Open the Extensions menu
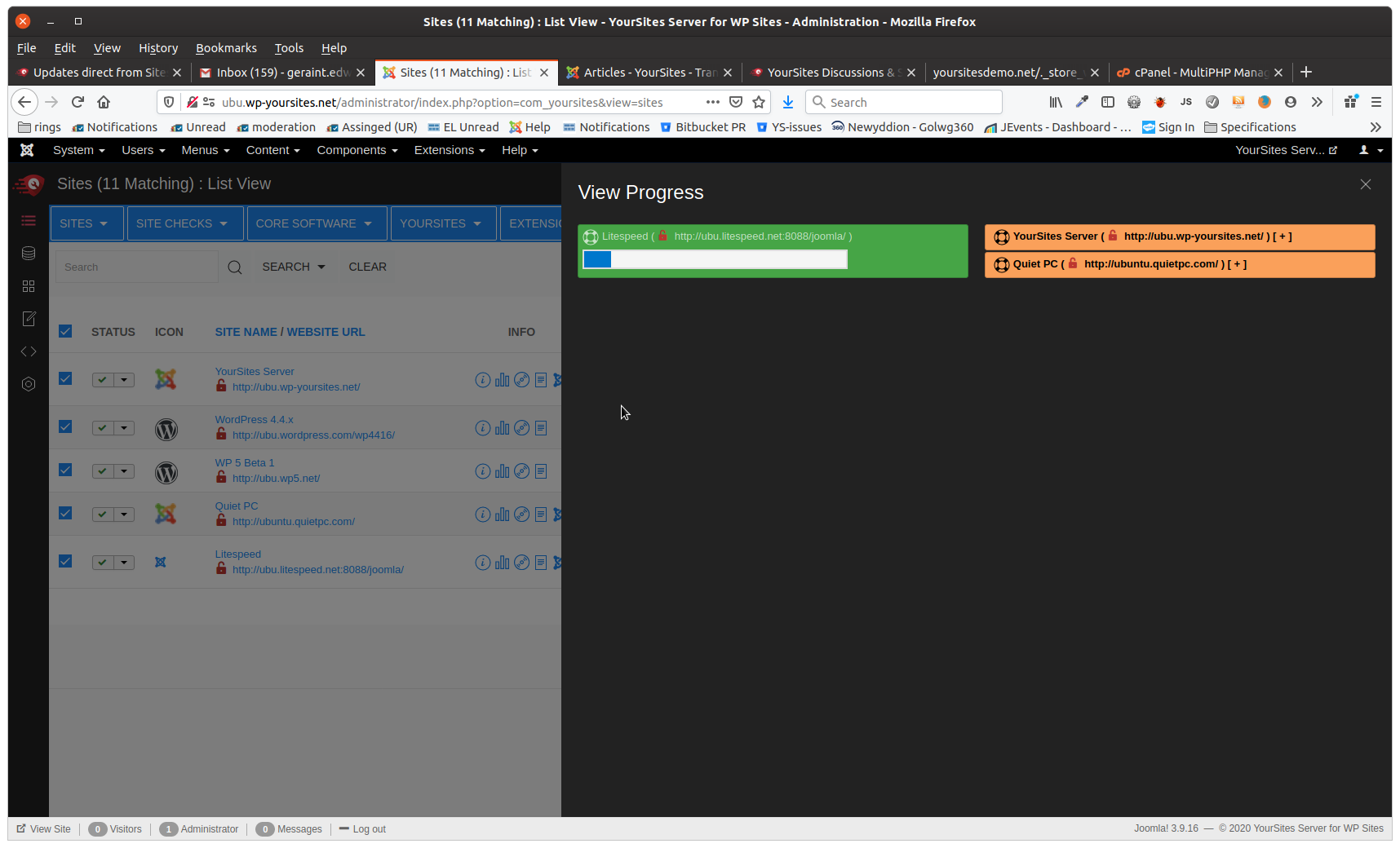1400x848 pixels. [x=450, y=150]
